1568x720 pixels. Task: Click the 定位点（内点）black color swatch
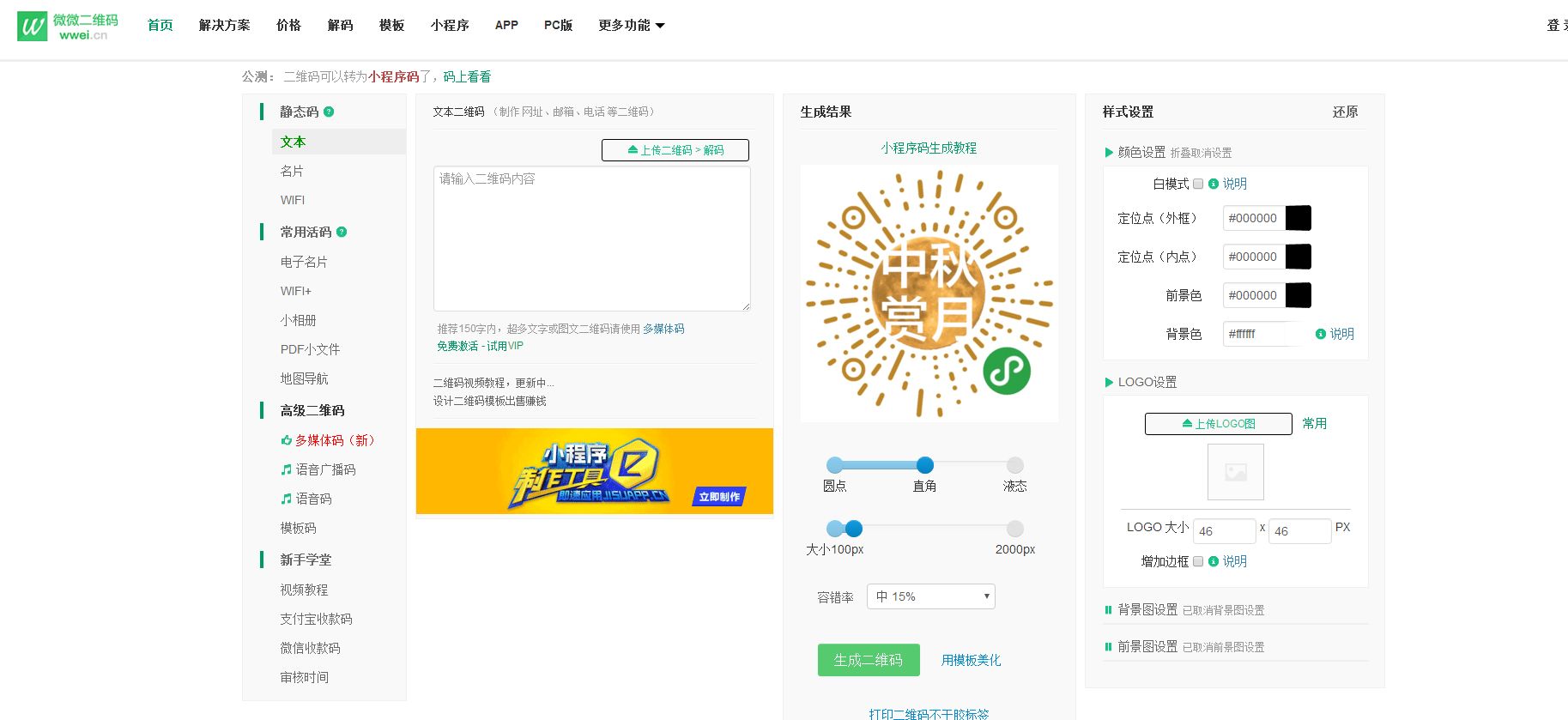1298,257
